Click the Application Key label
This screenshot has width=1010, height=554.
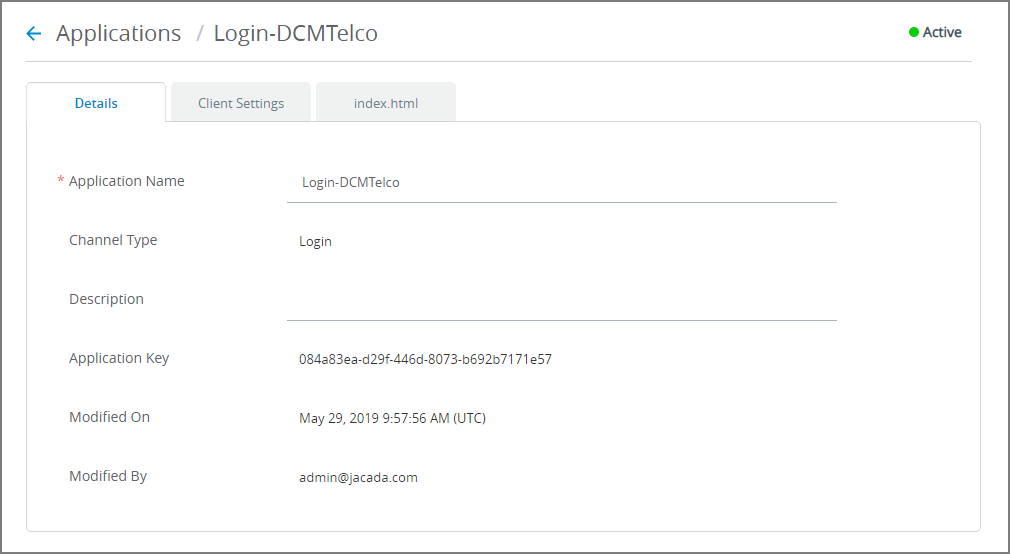click(119, 358)
